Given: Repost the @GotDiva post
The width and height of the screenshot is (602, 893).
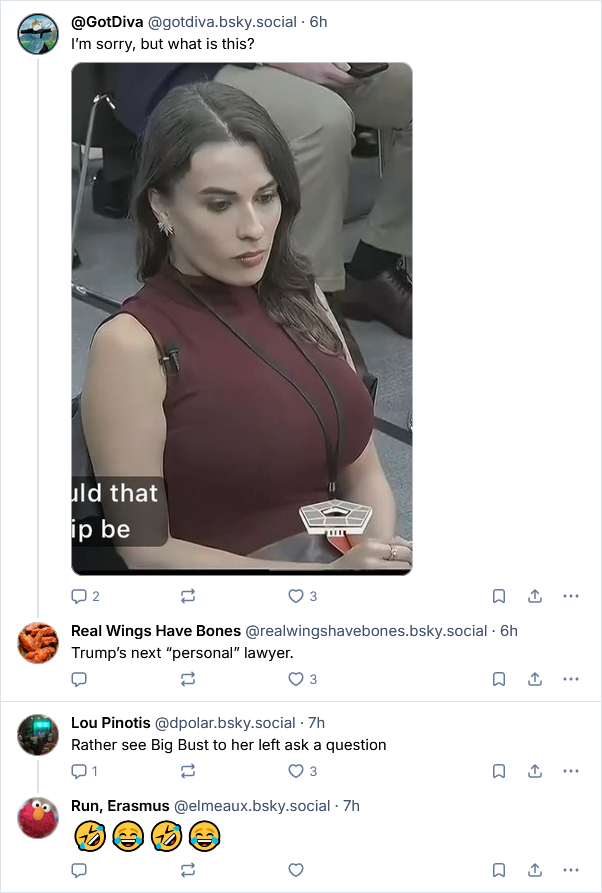Looking at the screenshot, I should click(x=187, y=596).
